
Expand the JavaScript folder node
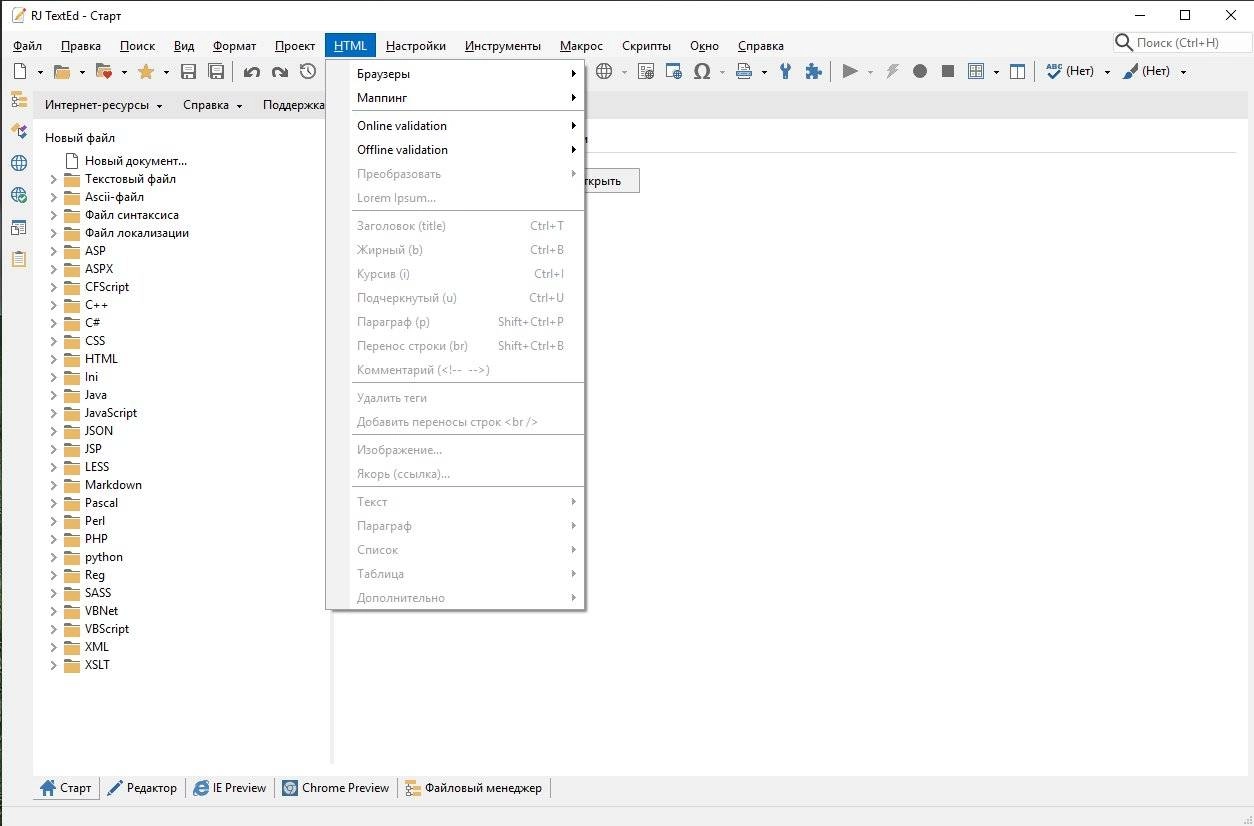point(54,413)
